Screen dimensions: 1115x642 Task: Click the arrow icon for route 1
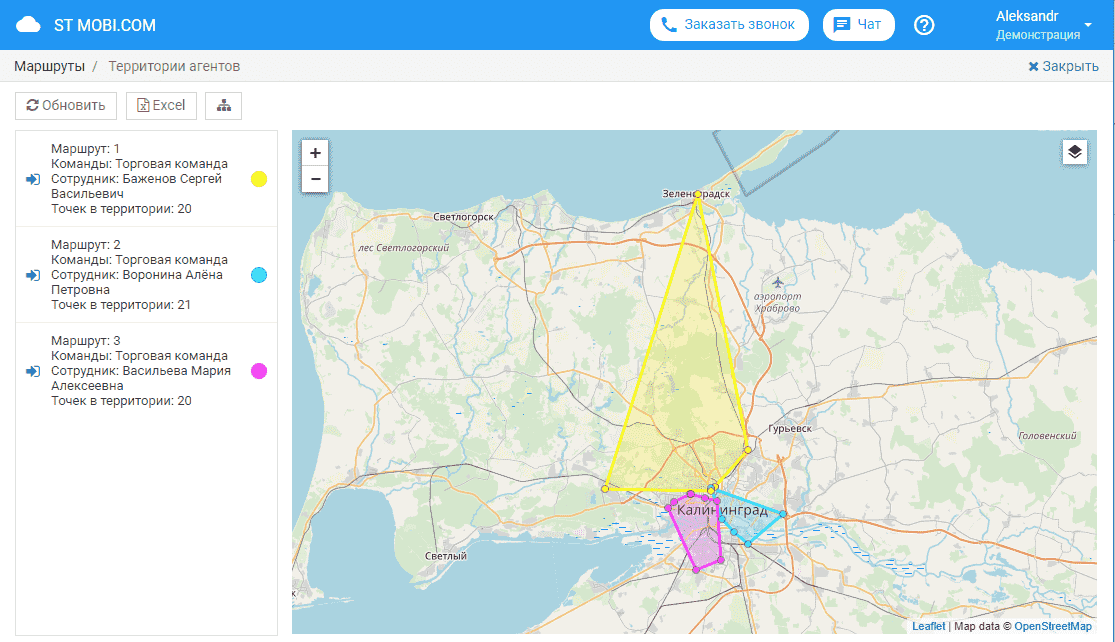[x=33, y=179]
